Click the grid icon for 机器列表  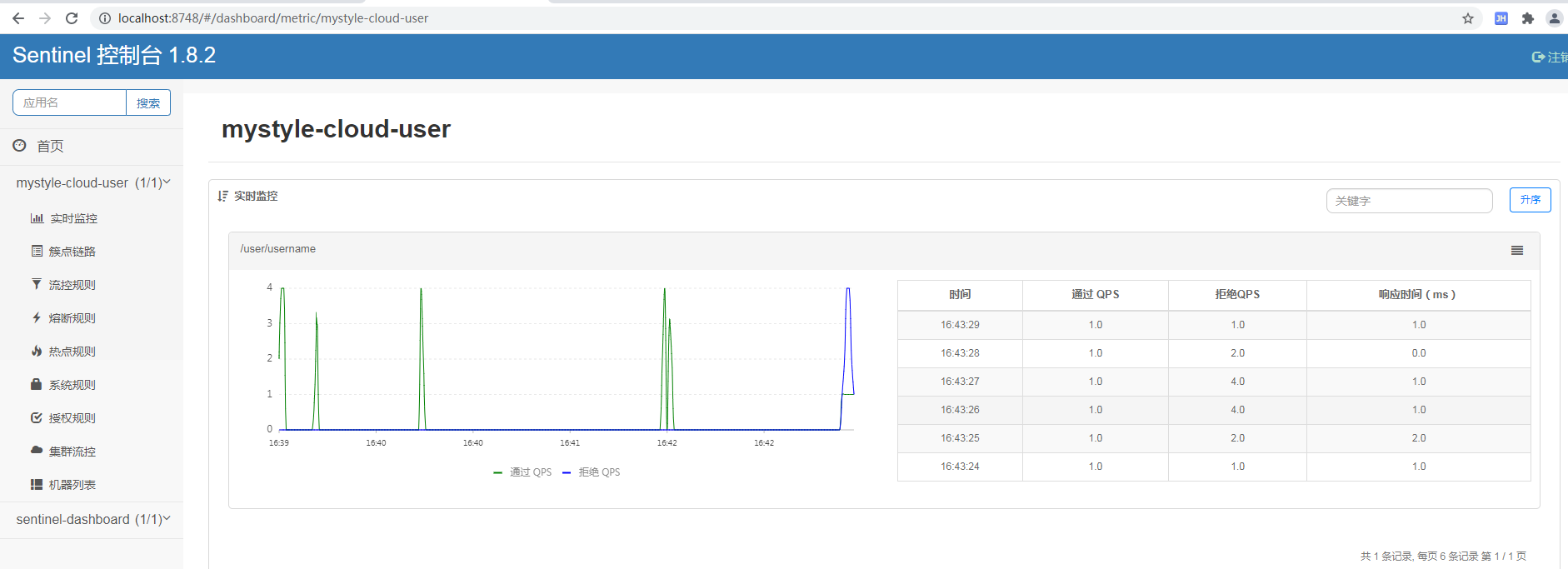(x=37, y=484)
